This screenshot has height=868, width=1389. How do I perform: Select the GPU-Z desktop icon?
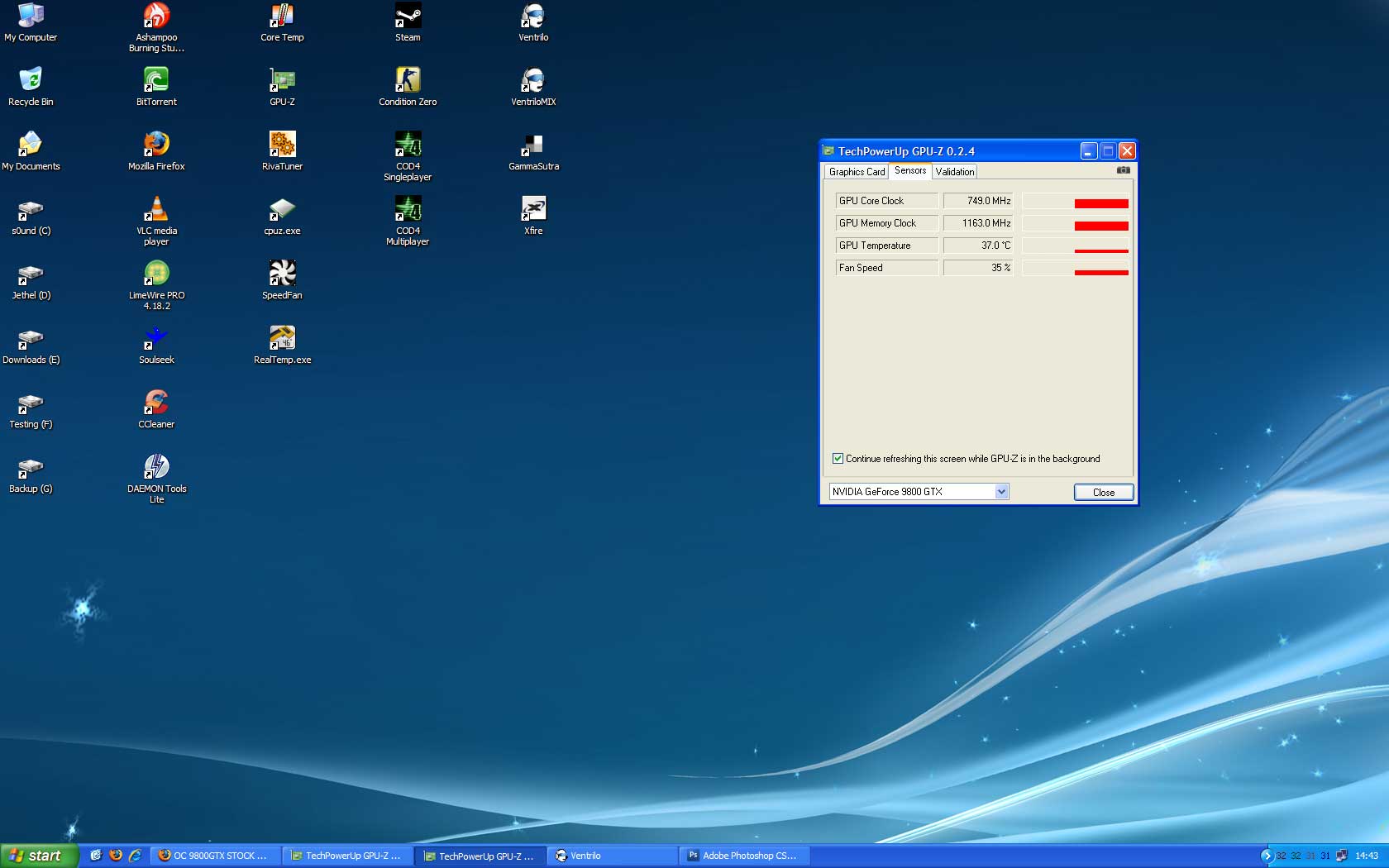click(282, 87)
